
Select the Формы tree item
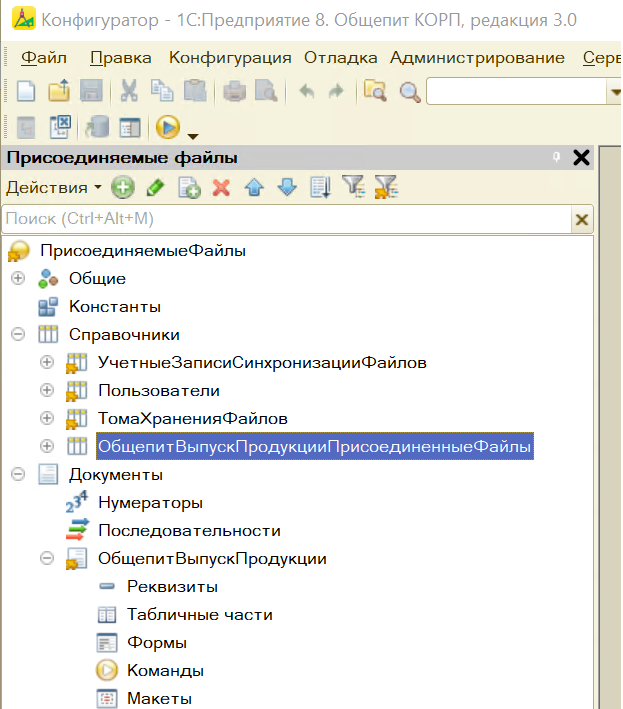156,643
